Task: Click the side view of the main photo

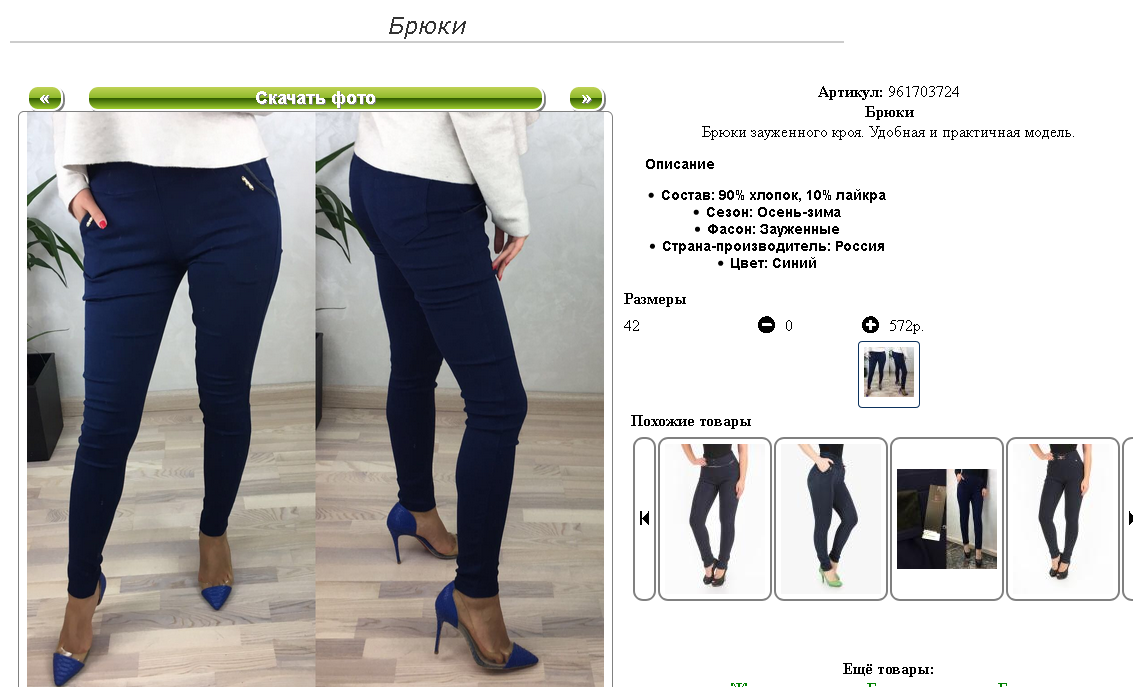Action: 460,399
